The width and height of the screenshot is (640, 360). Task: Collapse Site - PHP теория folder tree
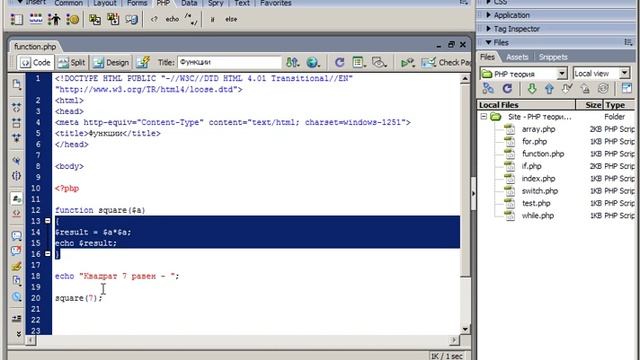tap(484, 117)
